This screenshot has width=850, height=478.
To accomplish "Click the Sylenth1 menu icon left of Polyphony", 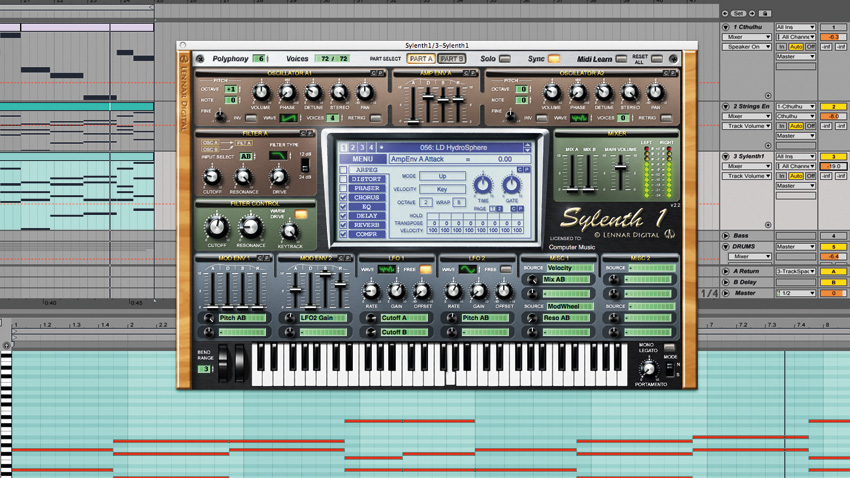I will pyautogui.click(x=200, y=59).
